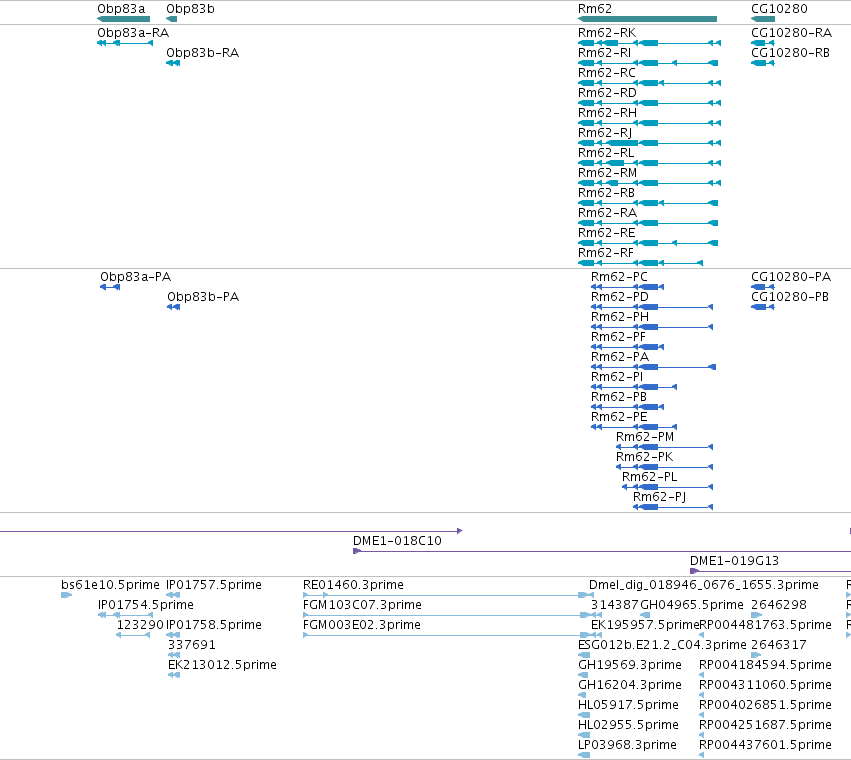
Task: Select protein CG10280-PB
Action: pos(763,307)
